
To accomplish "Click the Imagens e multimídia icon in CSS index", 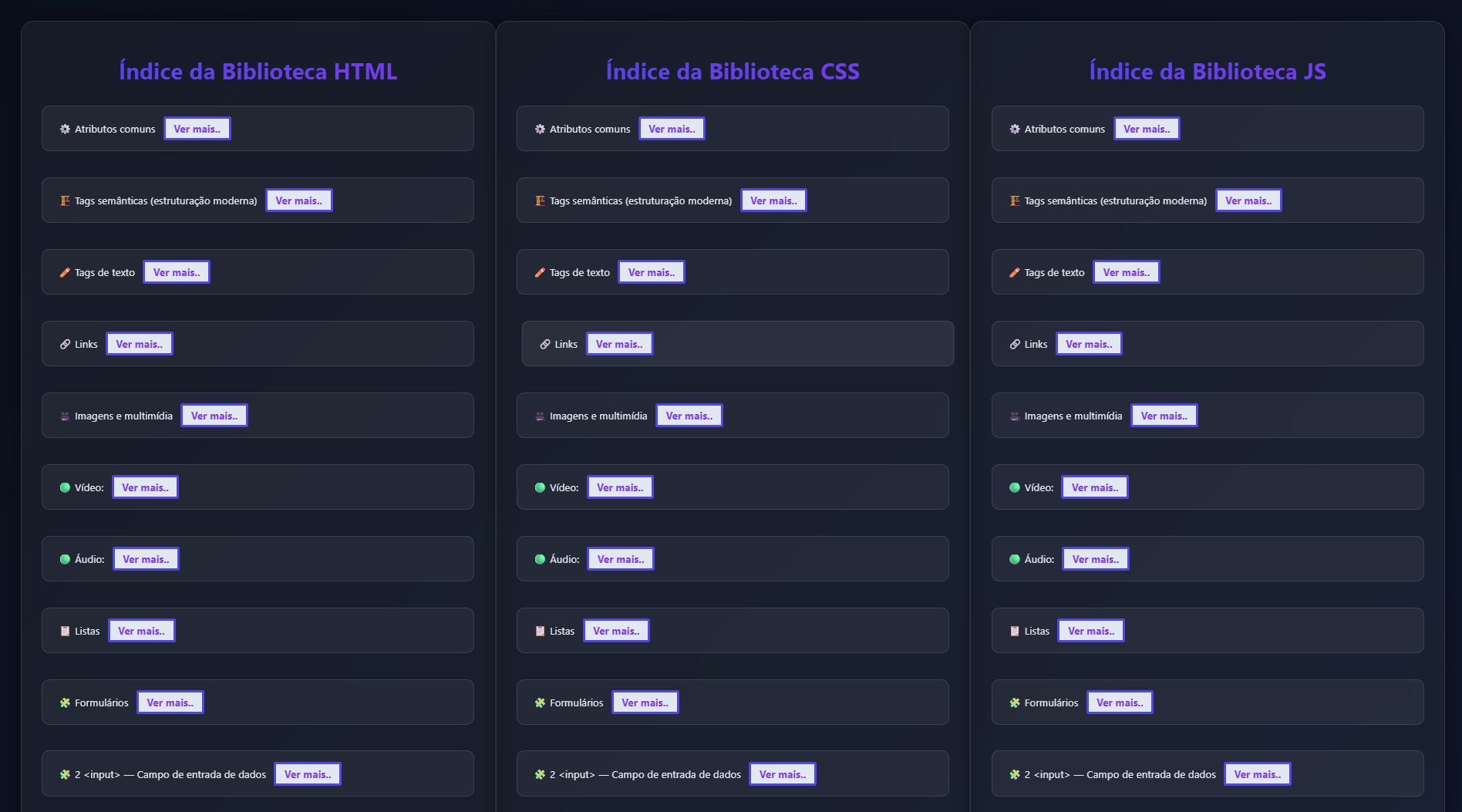I will [x=540, y=416].
